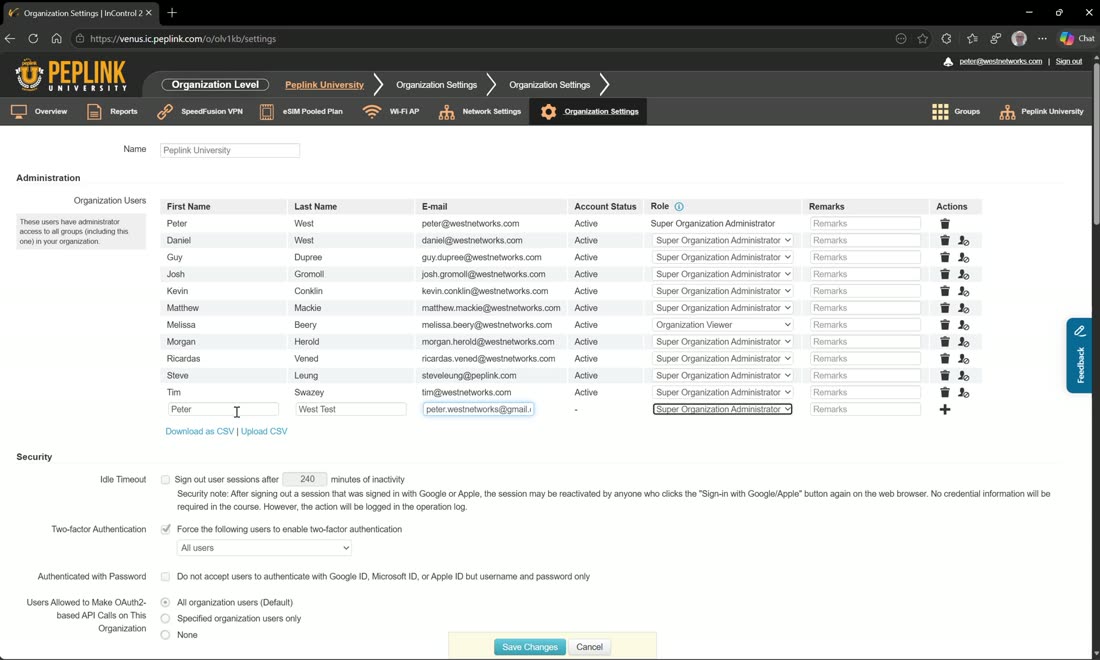Open role dropdown for Guy Dupree

[x=723, y=257]
